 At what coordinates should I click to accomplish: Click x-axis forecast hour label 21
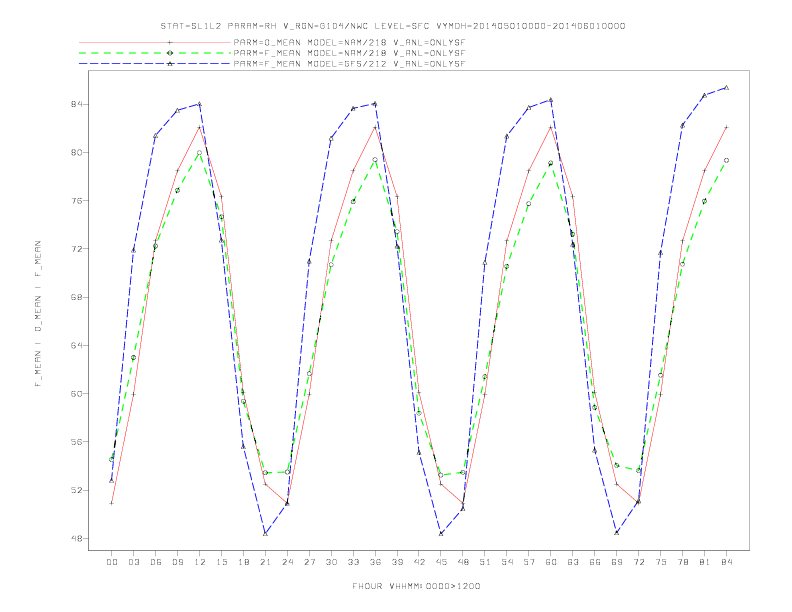click(x=265, y=562)
